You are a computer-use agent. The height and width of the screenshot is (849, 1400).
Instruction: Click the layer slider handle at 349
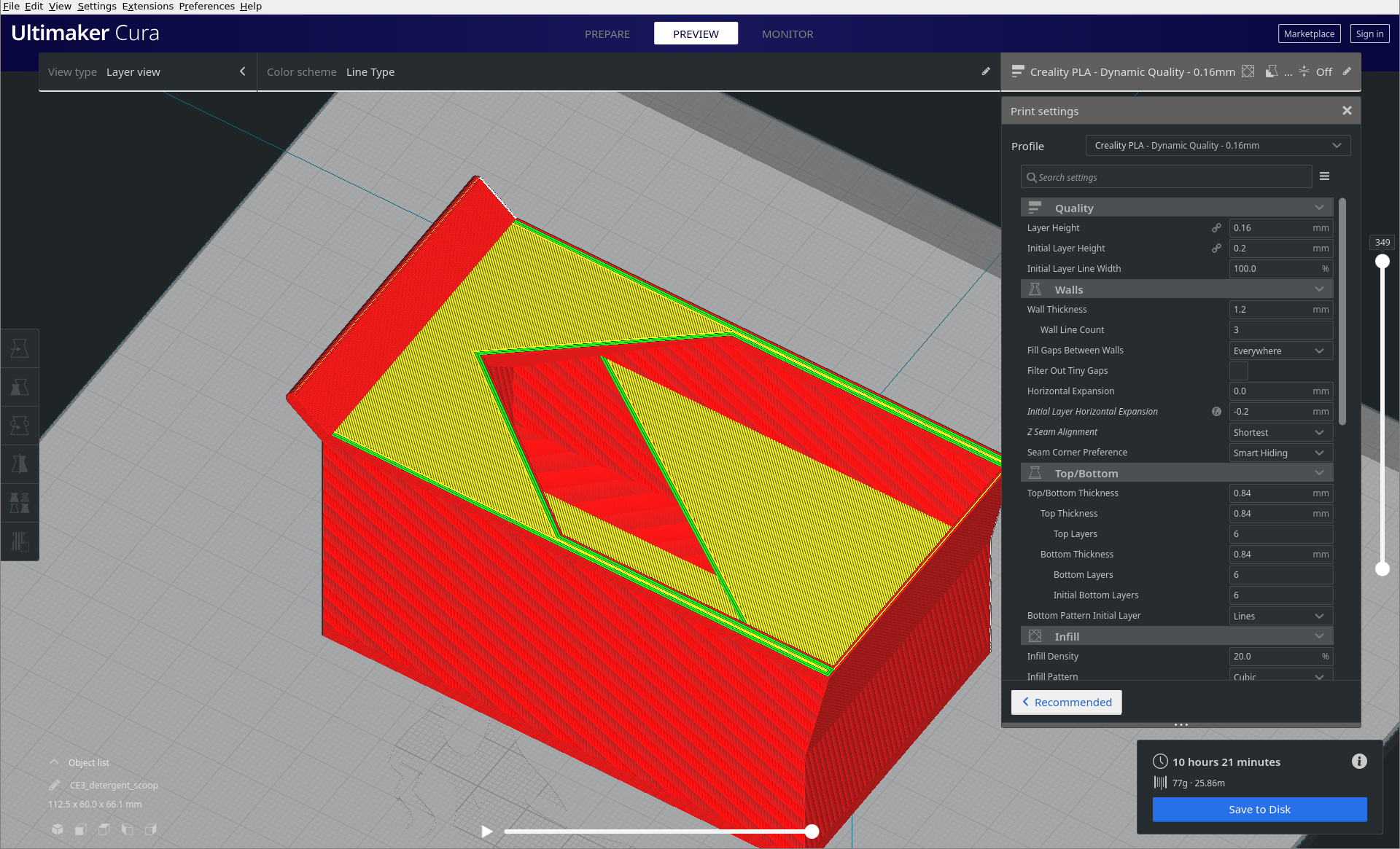tap(1382, 261)
